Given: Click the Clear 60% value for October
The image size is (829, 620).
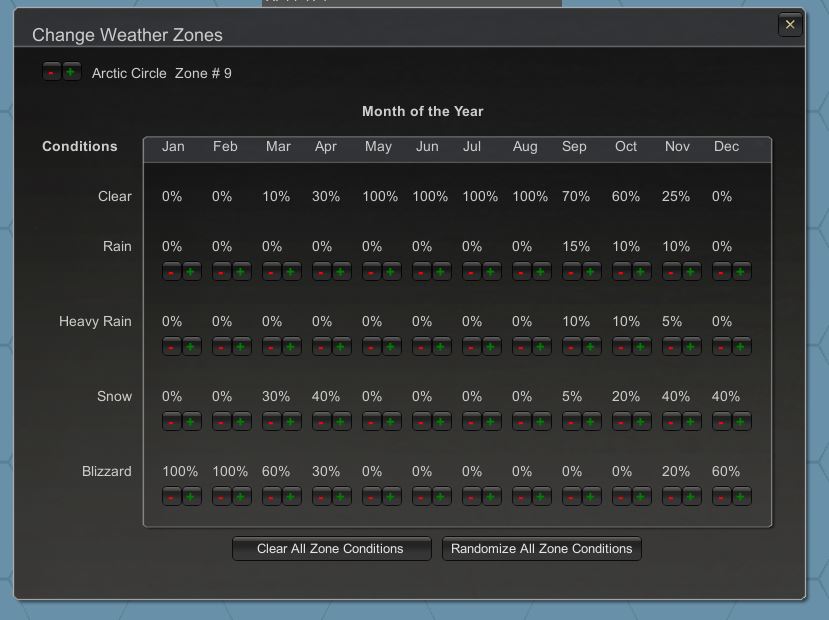Looking at the screenshot, I should point(626,197).
